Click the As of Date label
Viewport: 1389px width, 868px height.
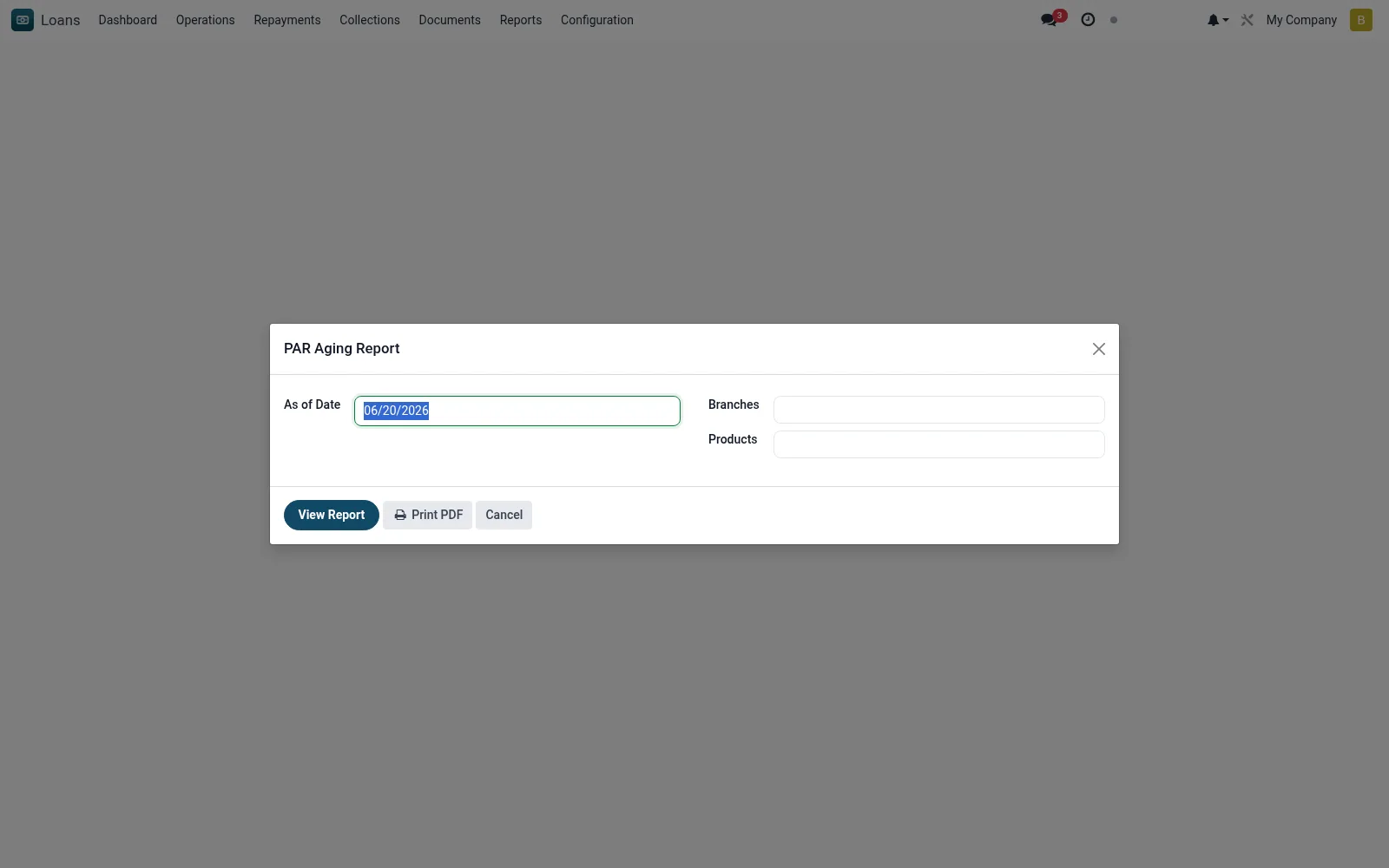tap(313, 404)
